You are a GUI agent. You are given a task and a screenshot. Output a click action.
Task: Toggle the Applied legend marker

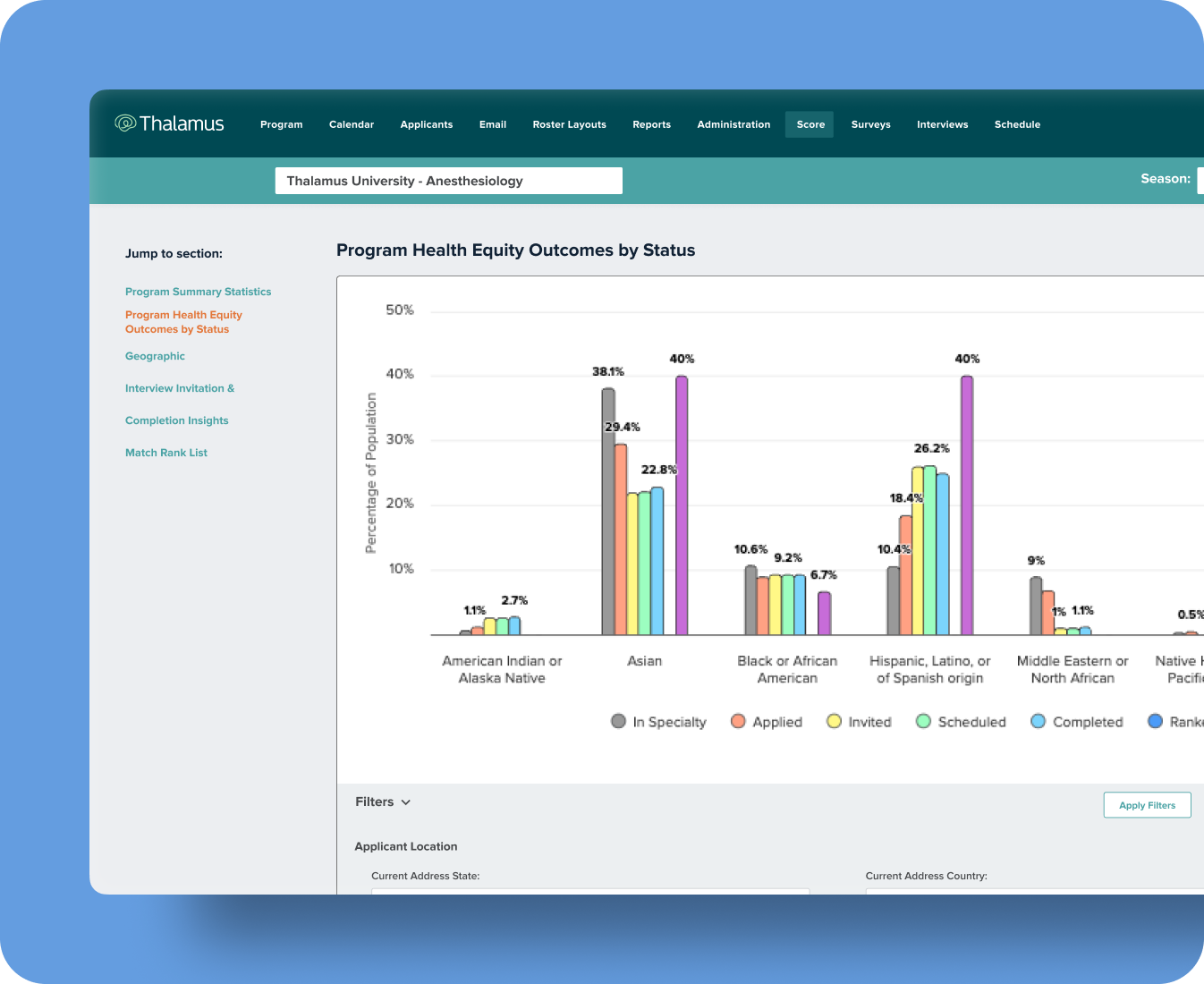tap(738, 721)
